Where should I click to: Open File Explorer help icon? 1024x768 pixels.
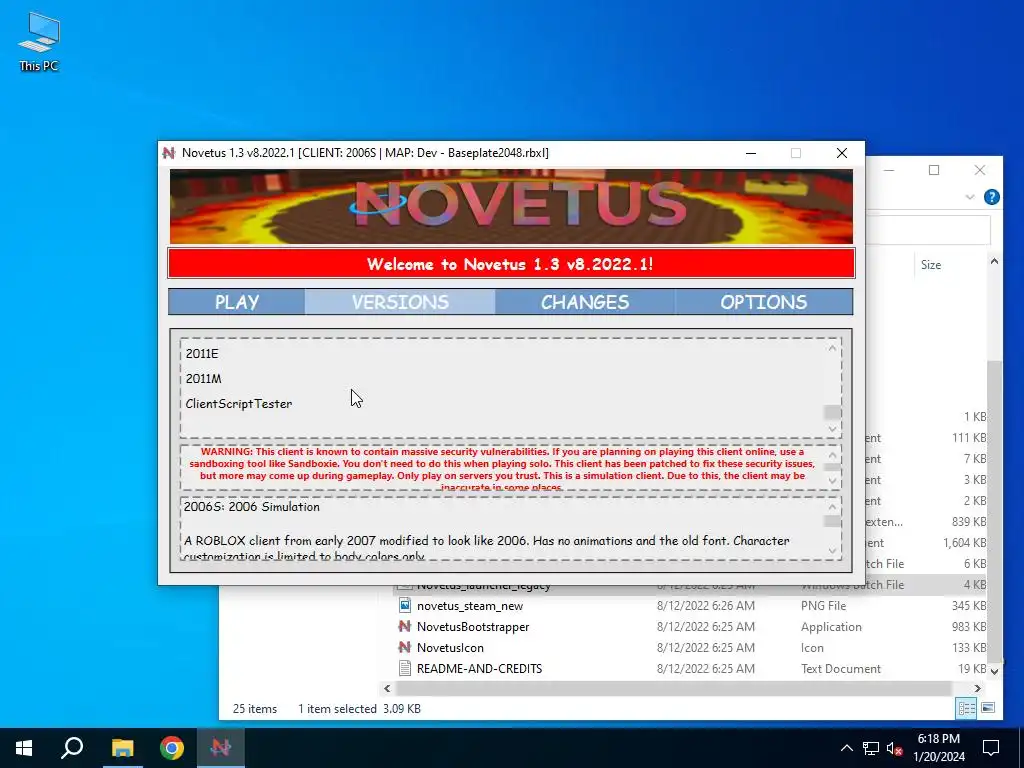(x=991, y=197)
